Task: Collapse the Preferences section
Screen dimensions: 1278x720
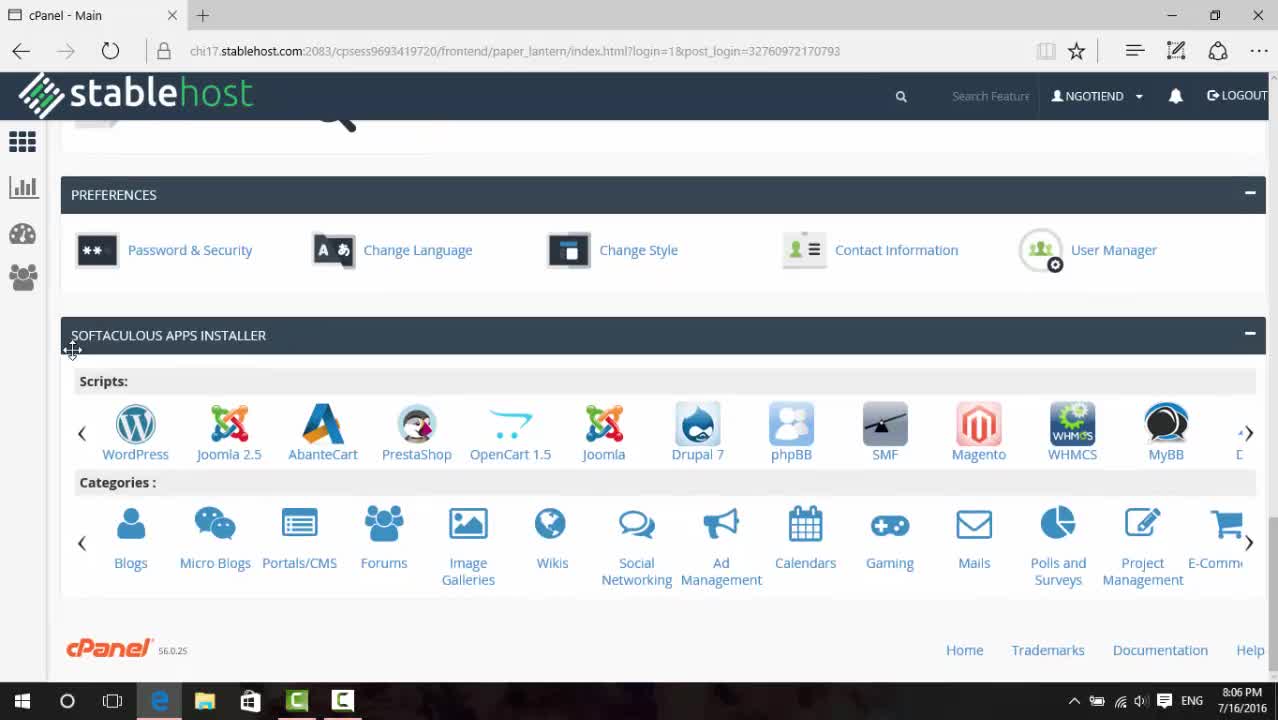Action: [1250, 193]
